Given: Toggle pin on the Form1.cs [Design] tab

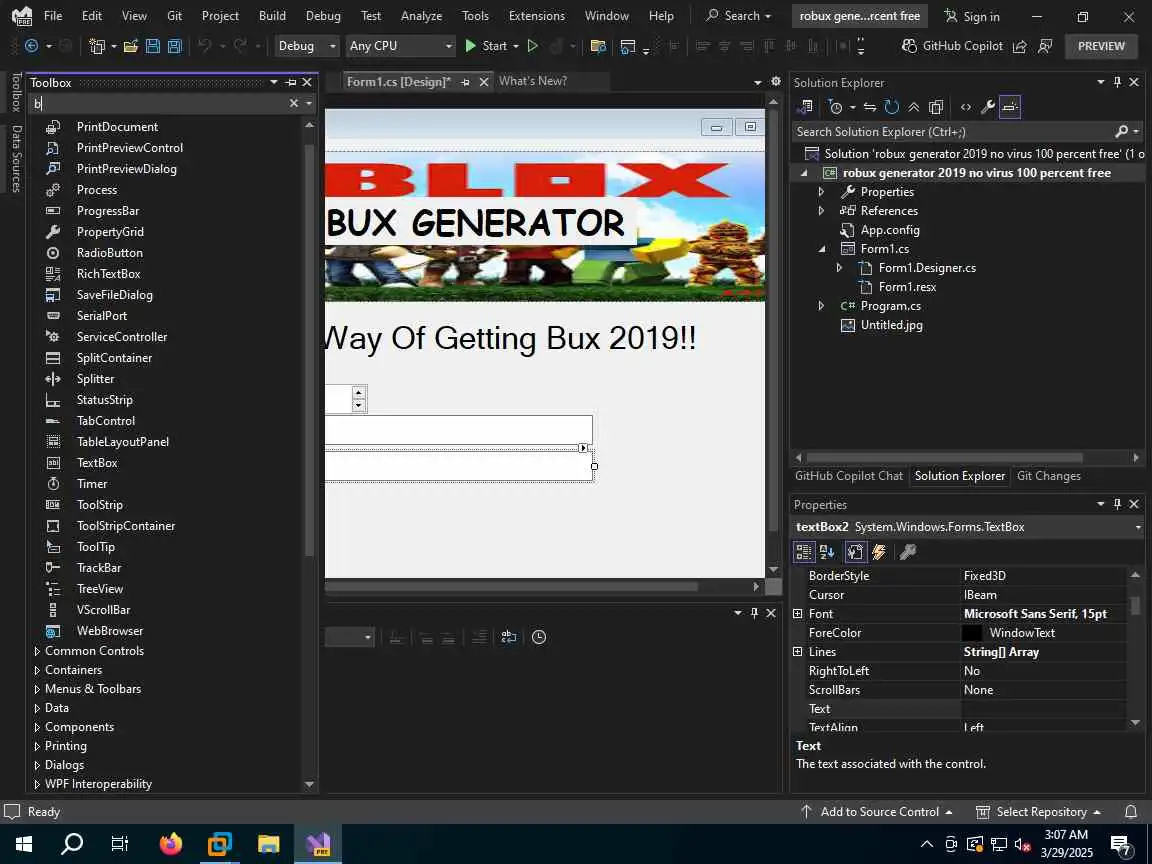Looking at the screenshot, I should click(x=466, y=82).
